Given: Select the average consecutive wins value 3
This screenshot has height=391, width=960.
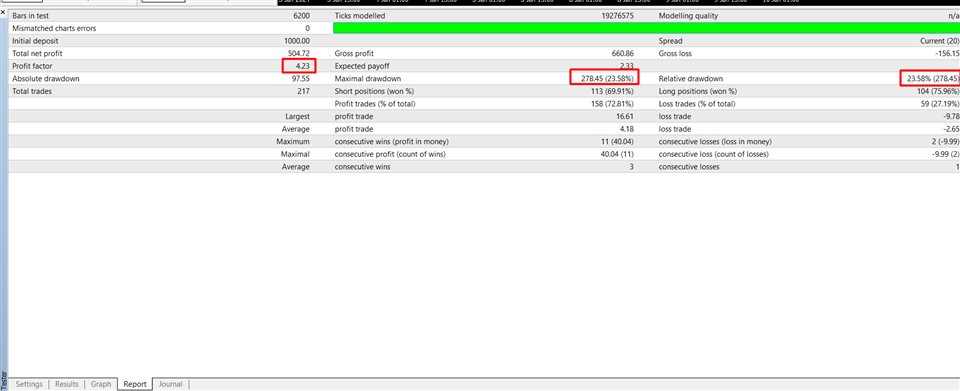Looking at the screenshot, I should tap(631, 166).
